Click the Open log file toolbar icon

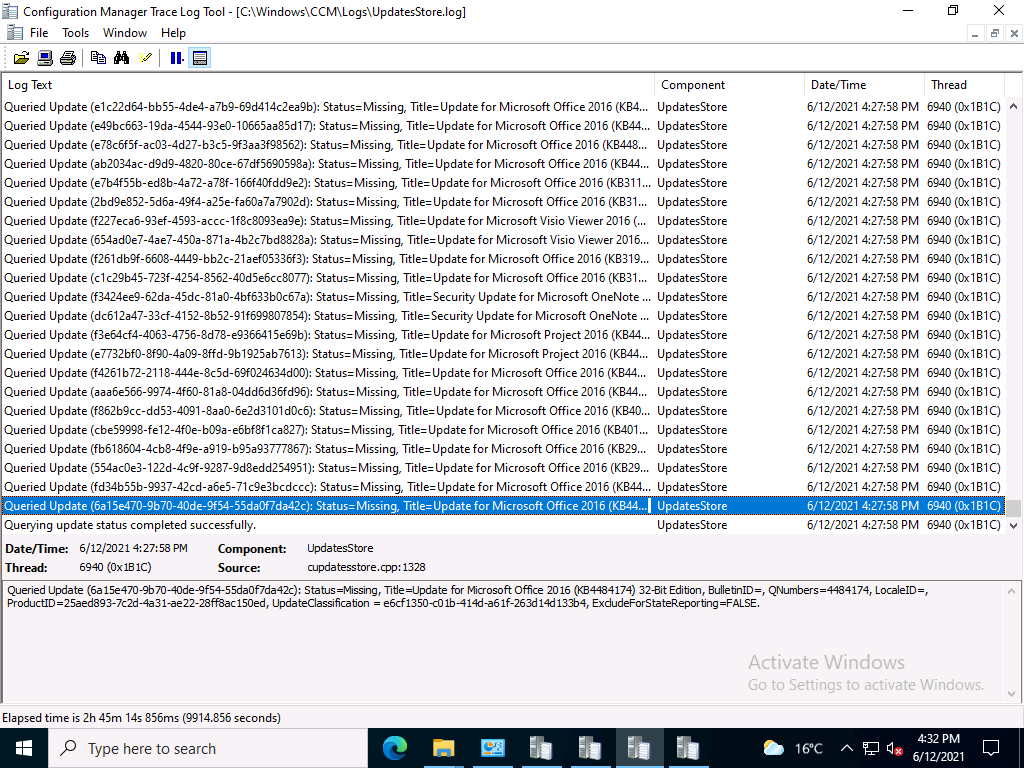22,58
